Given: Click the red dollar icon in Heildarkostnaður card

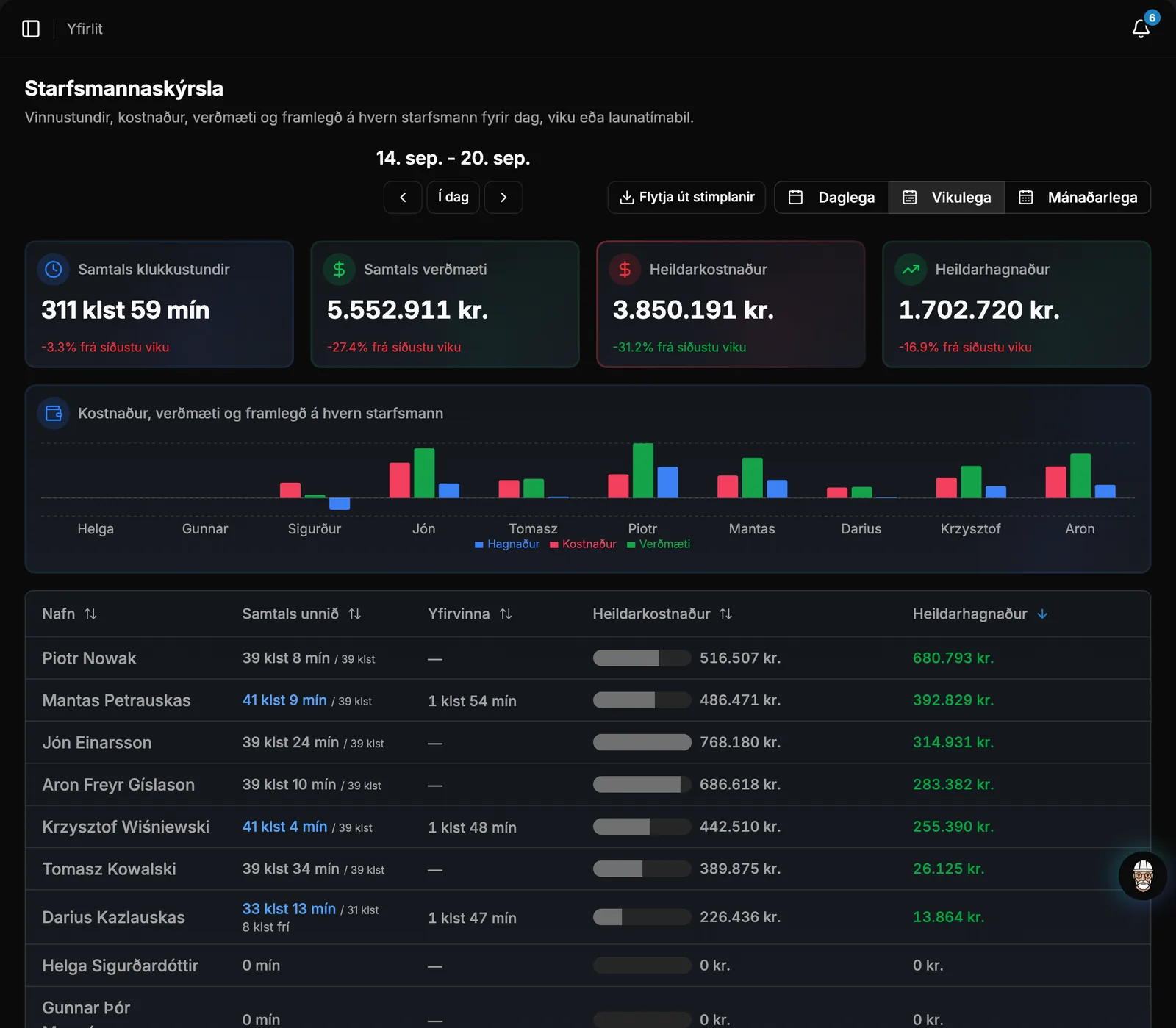Looking at the screenshot, I should click(625, 270).
